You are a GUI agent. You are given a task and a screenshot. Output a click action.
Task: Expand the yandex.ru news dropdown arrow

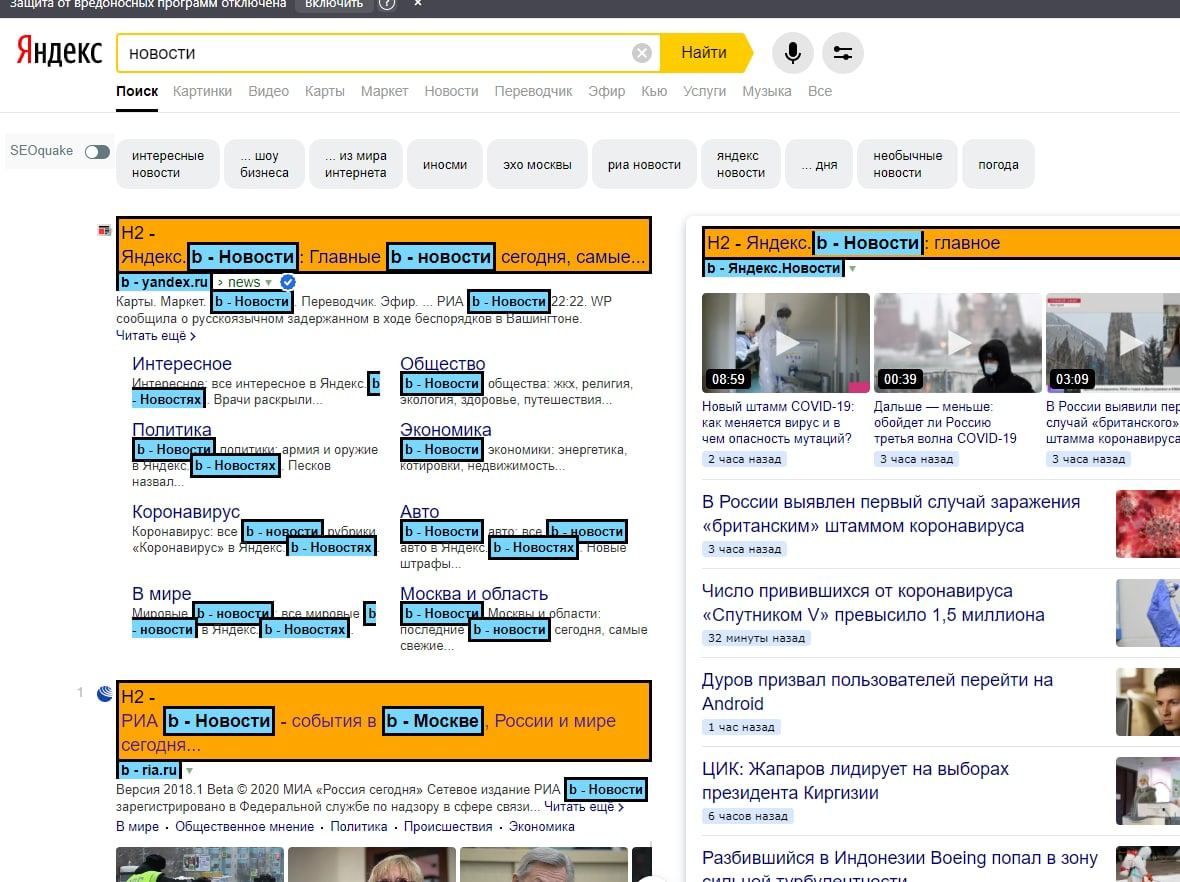[x=269, y=283]
